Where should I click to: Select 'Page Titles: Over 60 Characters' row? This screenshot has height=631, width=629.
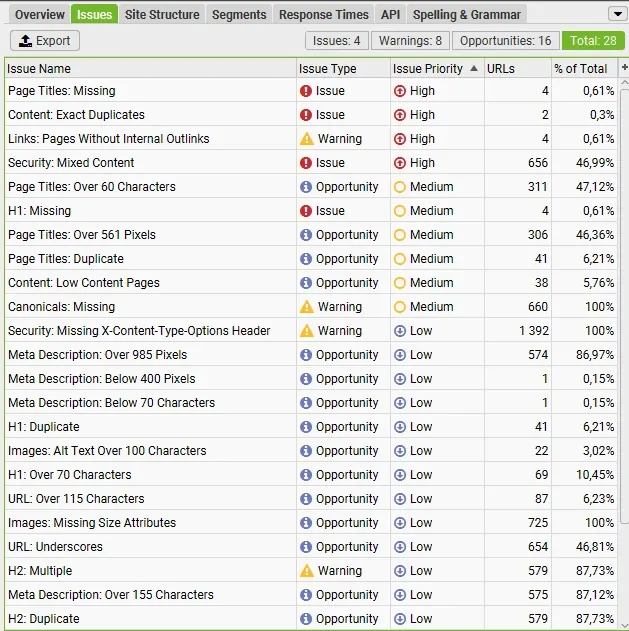[x=311, y=187]
